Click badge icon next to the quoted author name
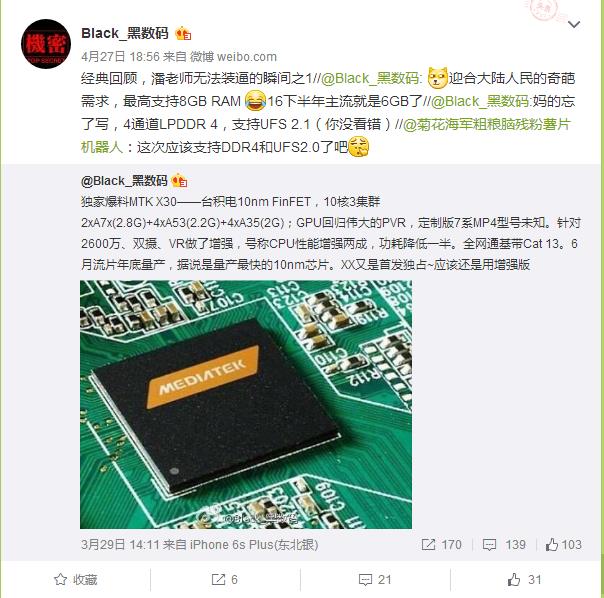The width and height of the screenshot is (604, 598). 179,181
